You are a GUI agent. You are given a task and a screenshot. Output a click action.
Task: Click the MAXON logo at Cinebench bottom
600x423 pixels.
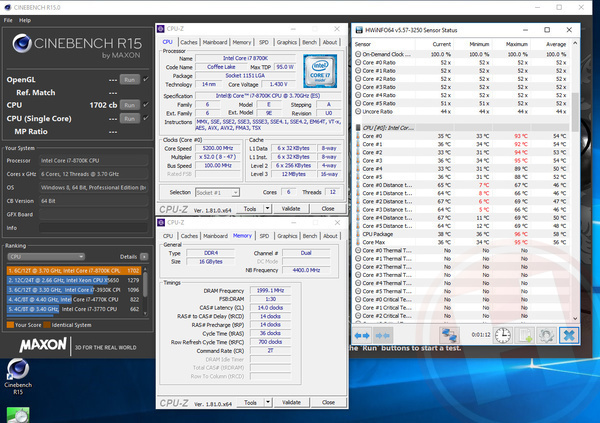click(x=43, y=345)
